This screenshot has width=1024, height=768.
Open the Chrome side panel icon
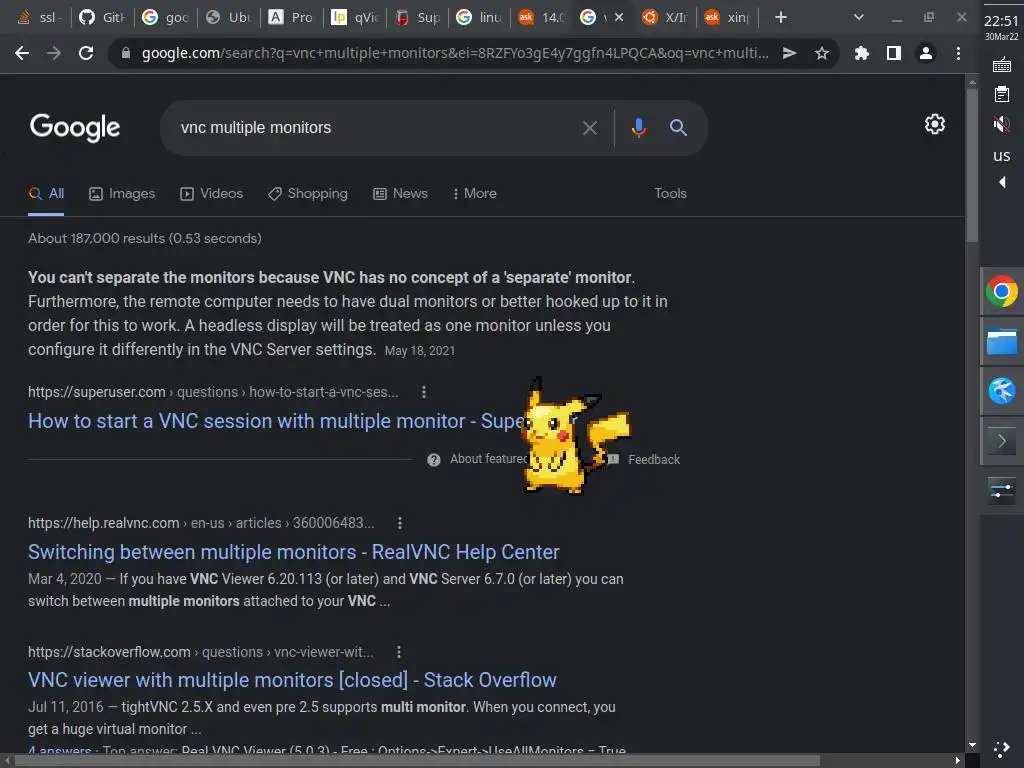893,53
